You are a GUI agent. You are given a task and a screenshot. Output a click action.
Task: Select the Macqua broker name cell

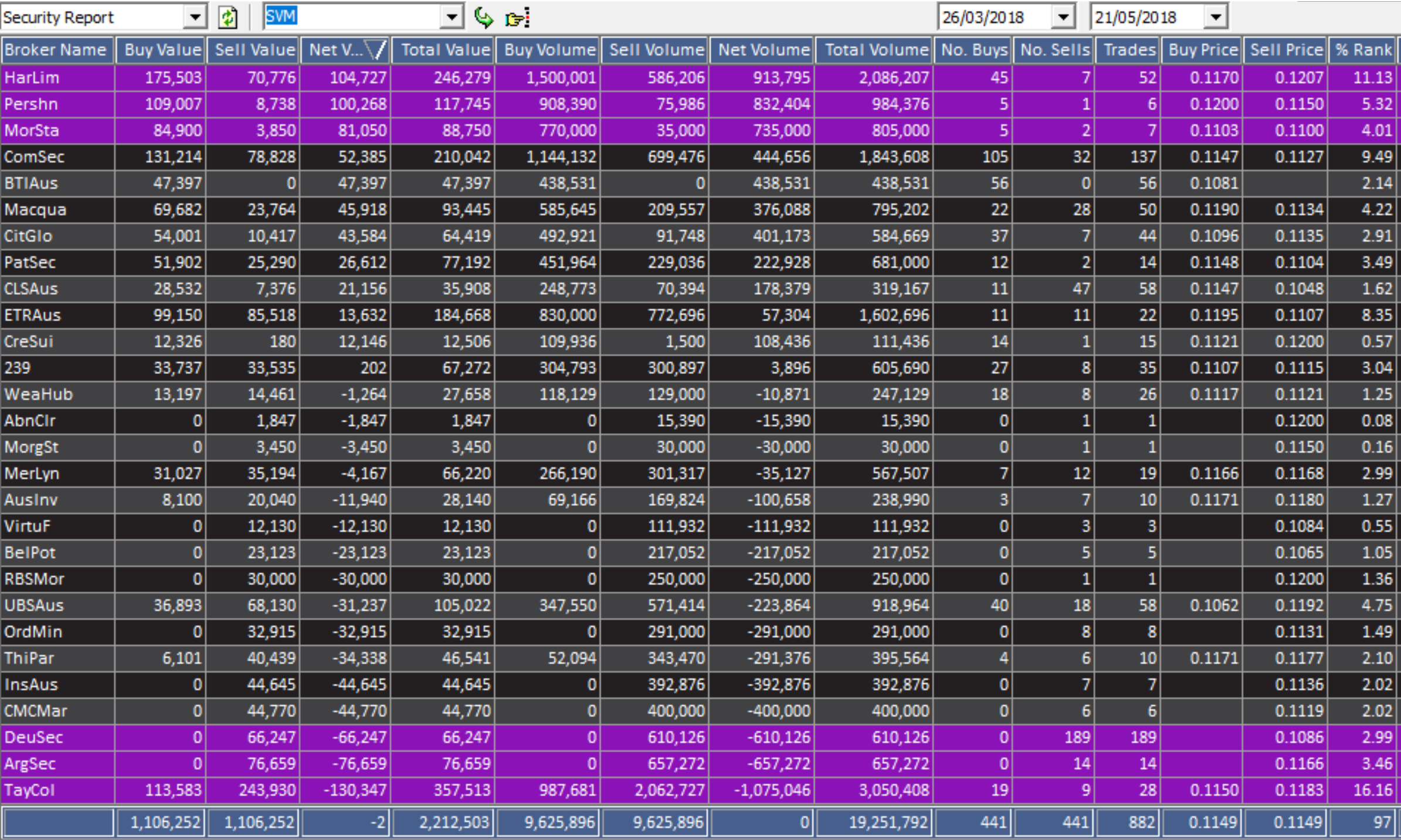tap(57, 209)
